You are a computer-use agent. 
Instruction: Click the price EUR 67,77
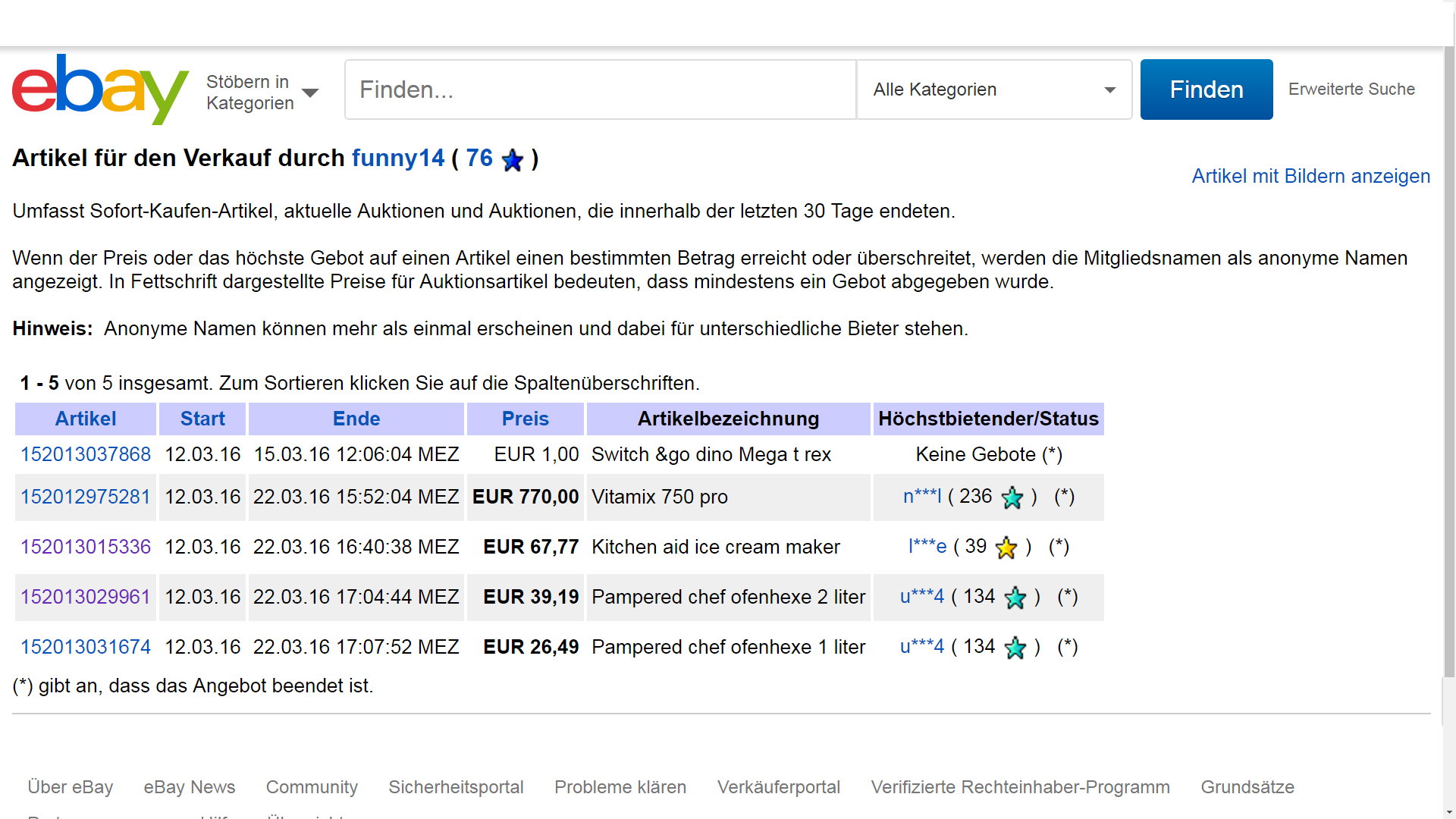tap(531, 547)
